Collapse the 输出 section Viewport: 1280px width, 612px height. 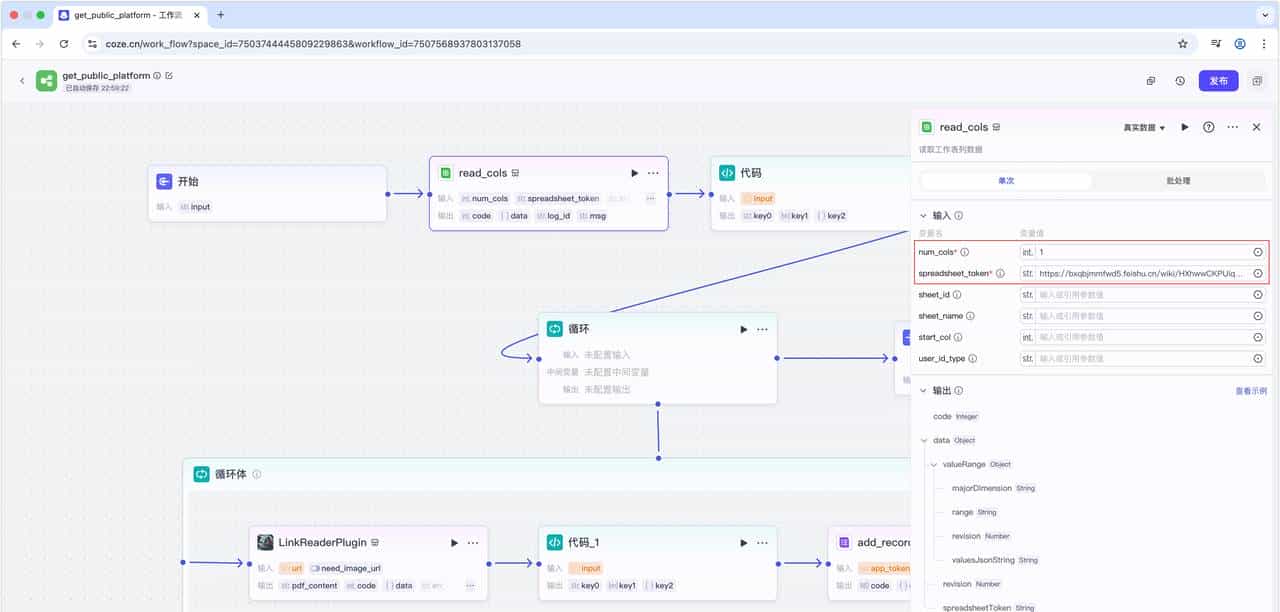922,391
